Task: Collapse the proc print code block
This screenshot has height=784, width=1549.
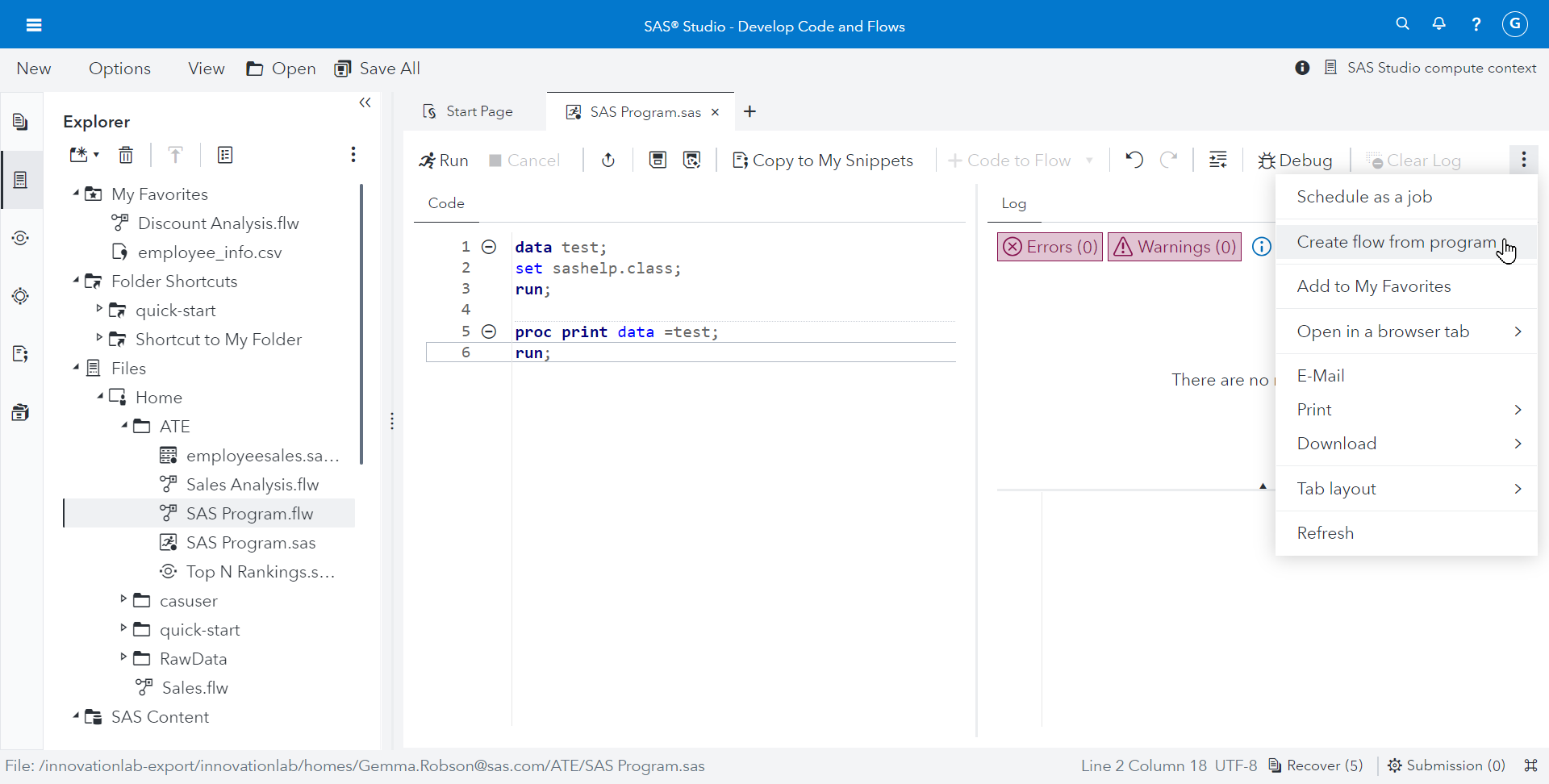Action: [490, 331]
